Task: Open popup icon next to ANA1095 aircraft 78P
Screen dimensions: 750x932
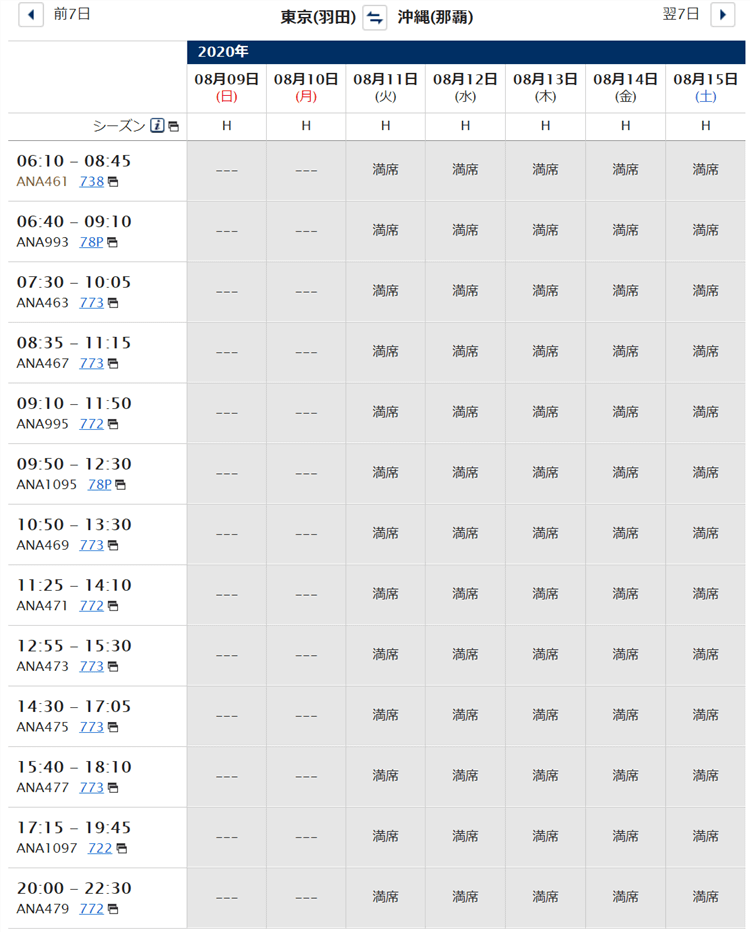Action: 121,485
